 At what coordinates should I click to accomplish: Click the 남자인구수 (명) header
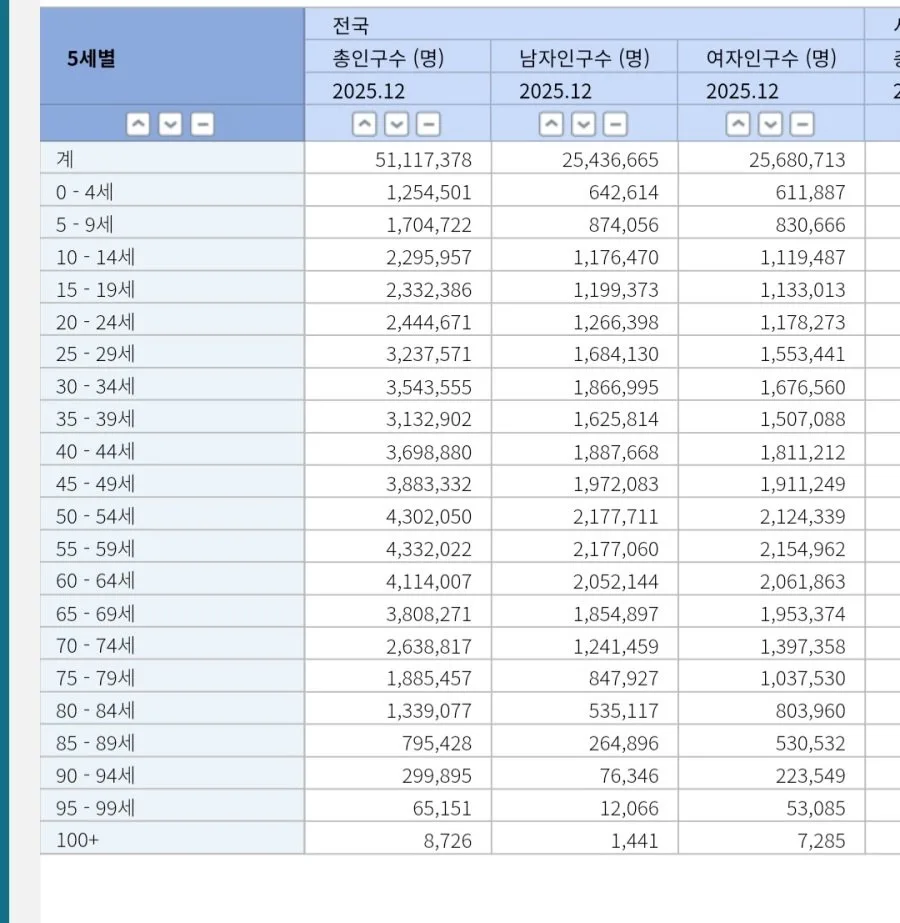(584, 57)
